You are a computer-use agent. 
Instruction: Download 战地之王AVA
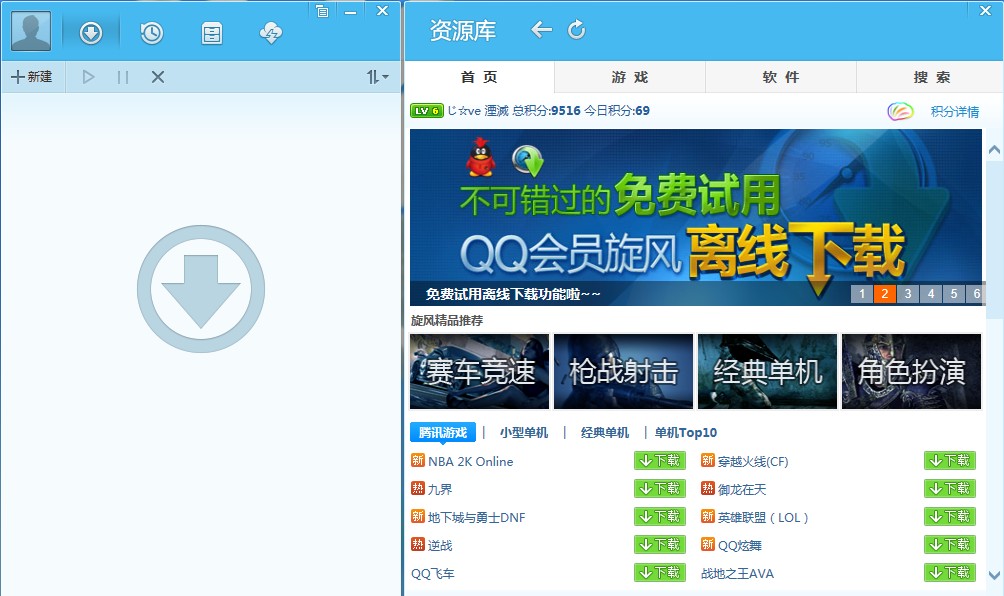[950, 572]
